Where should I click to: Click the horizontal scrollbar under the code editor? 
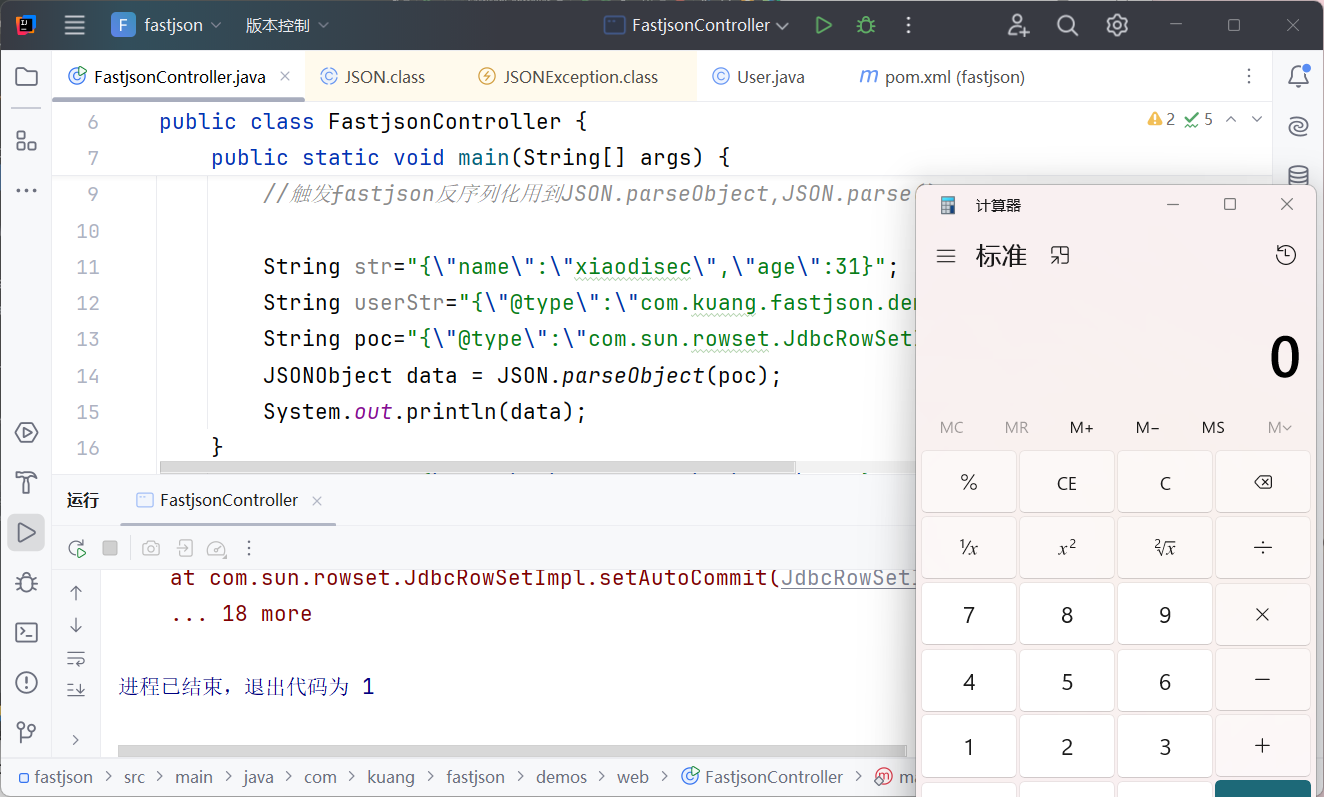point(476,467)
